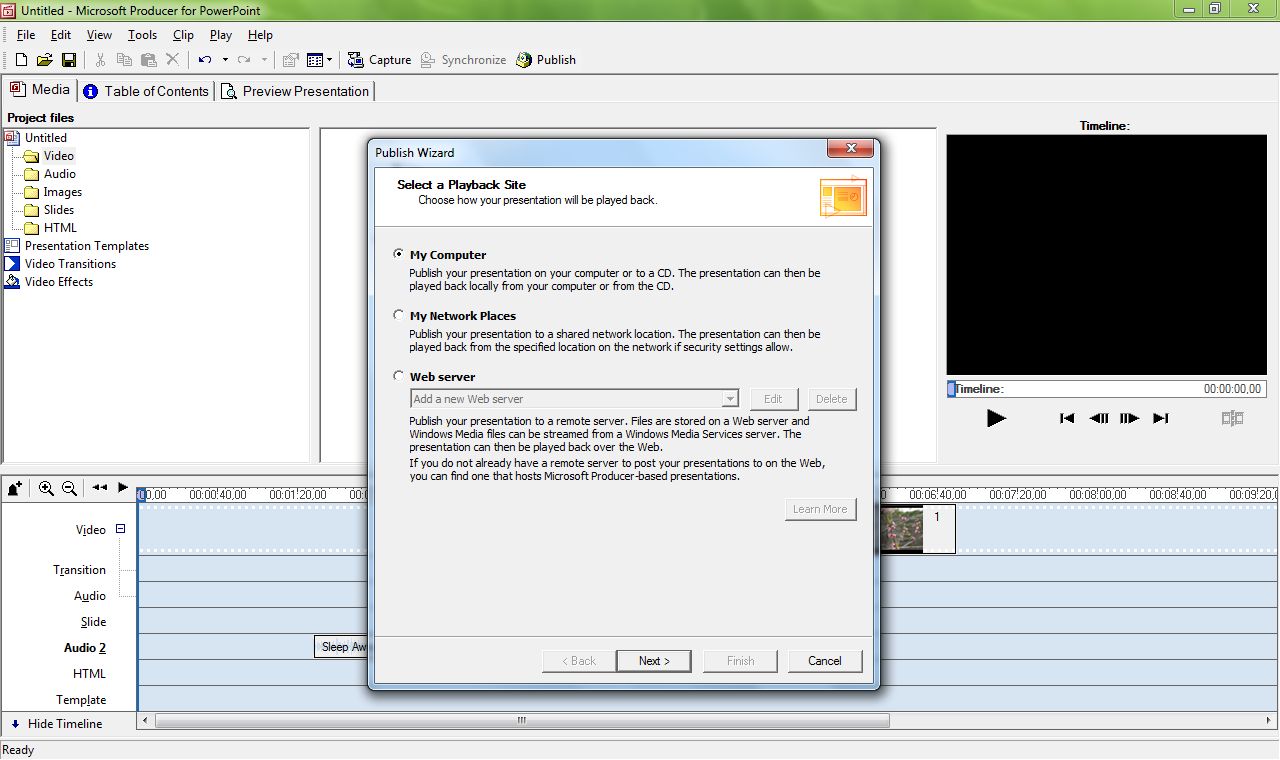
Task: Click the Play timeline icon
Action: [x=122, y=488]
